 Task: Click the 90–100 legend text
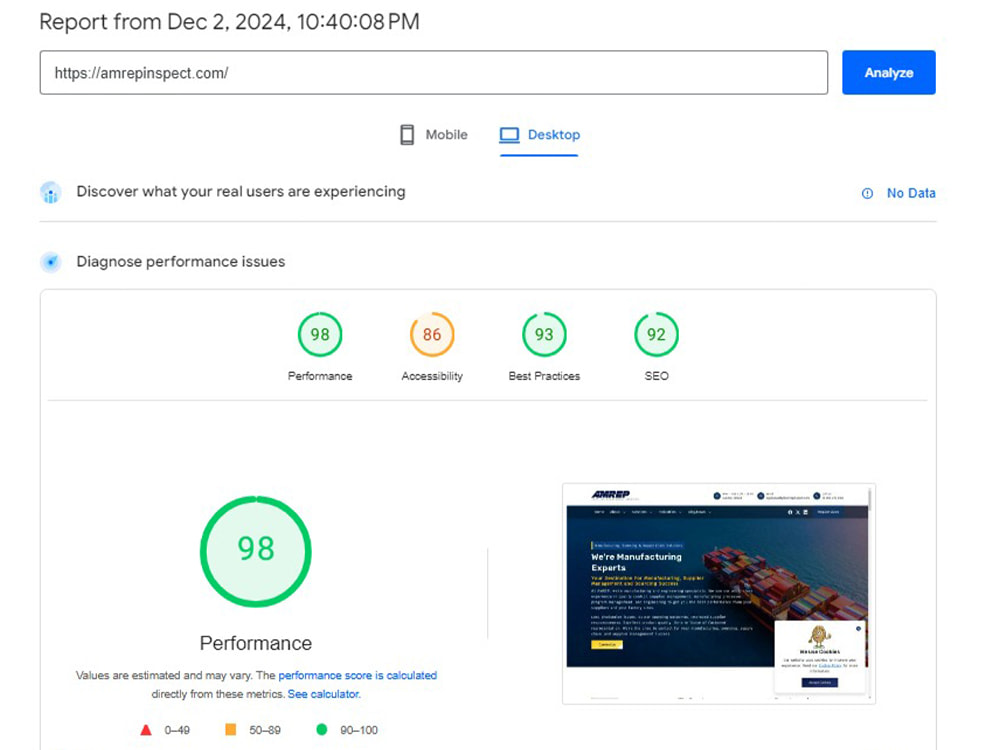358,730
